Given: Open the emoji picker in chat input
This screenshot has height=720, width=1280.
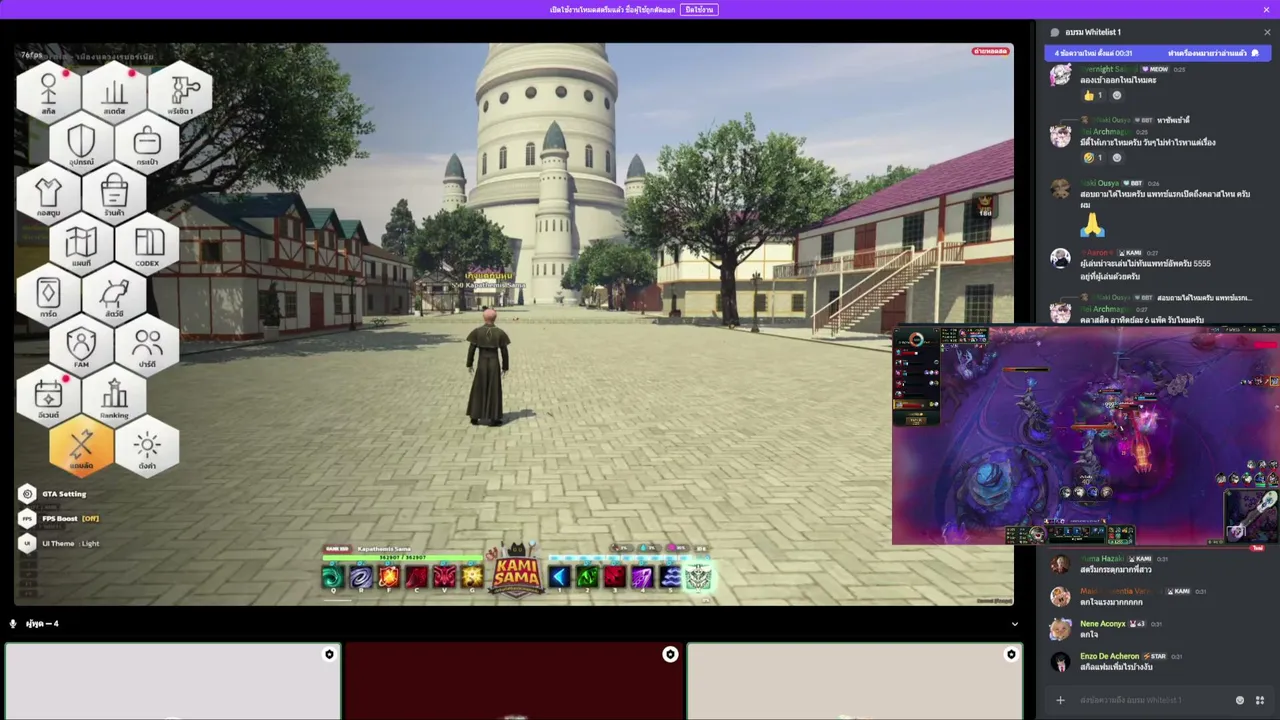Looking at the screenshot, I should tap(1240, 700).
